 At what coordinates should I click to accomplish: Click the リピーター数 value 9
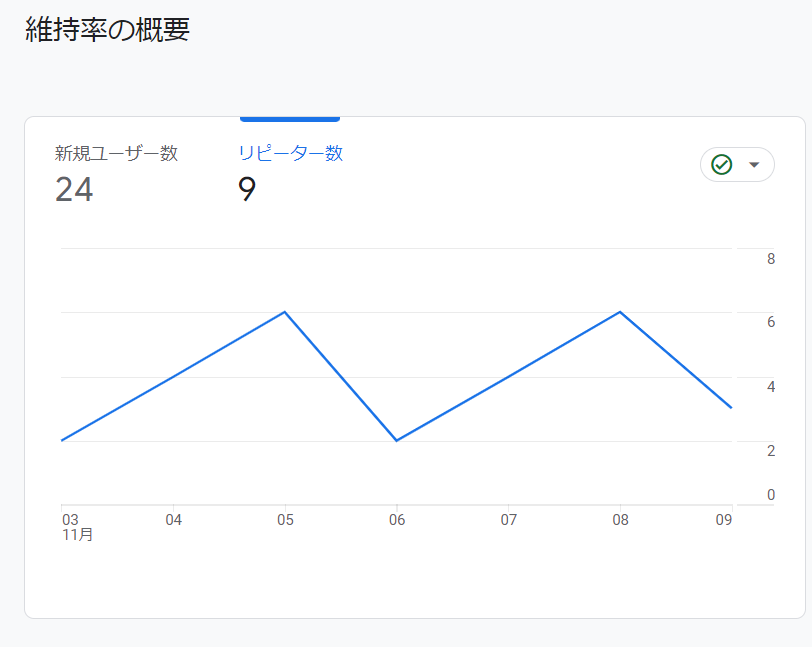point(247,189)
